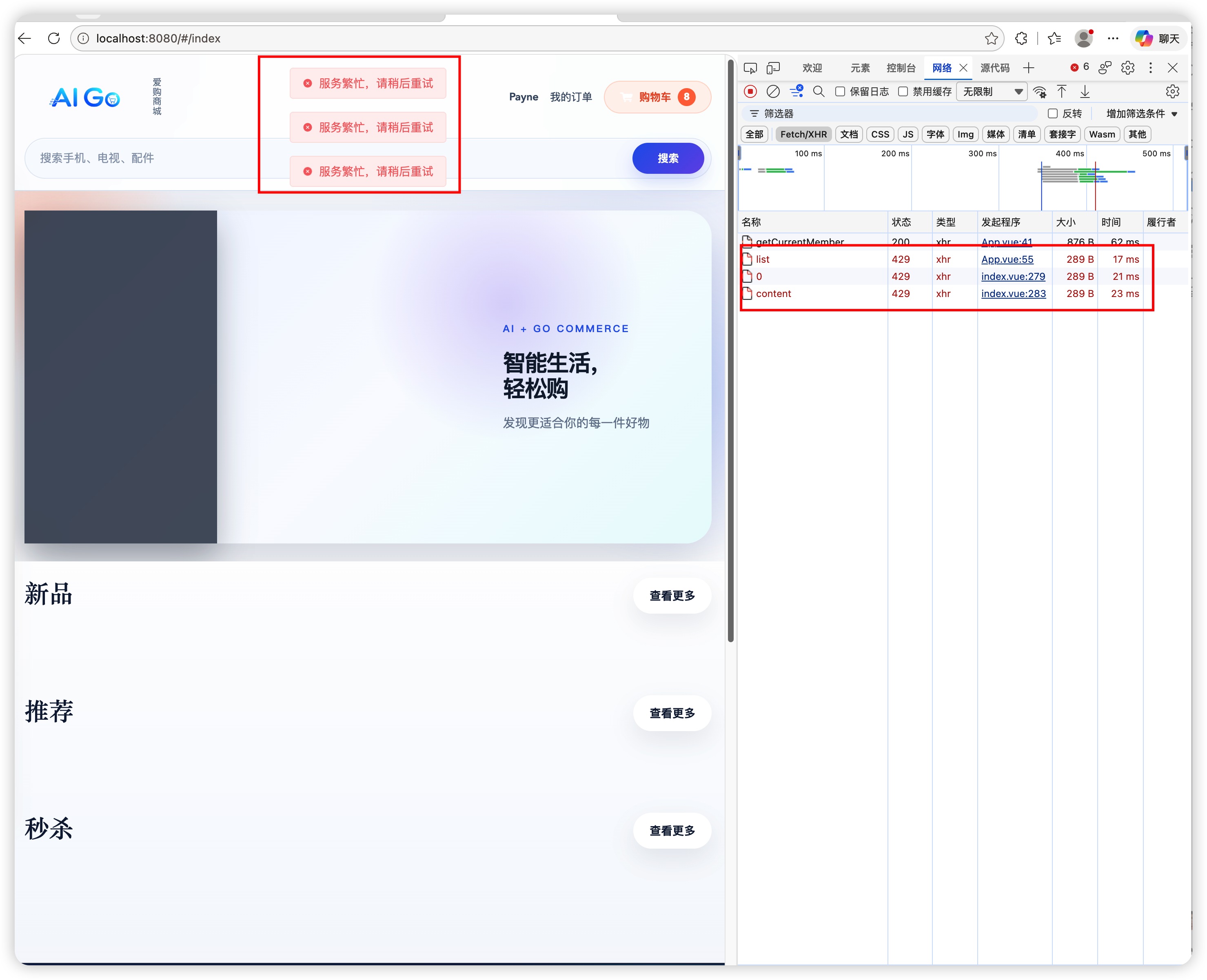Click the browser back arrow
The image size is (1207, 980).
point(25,38)
